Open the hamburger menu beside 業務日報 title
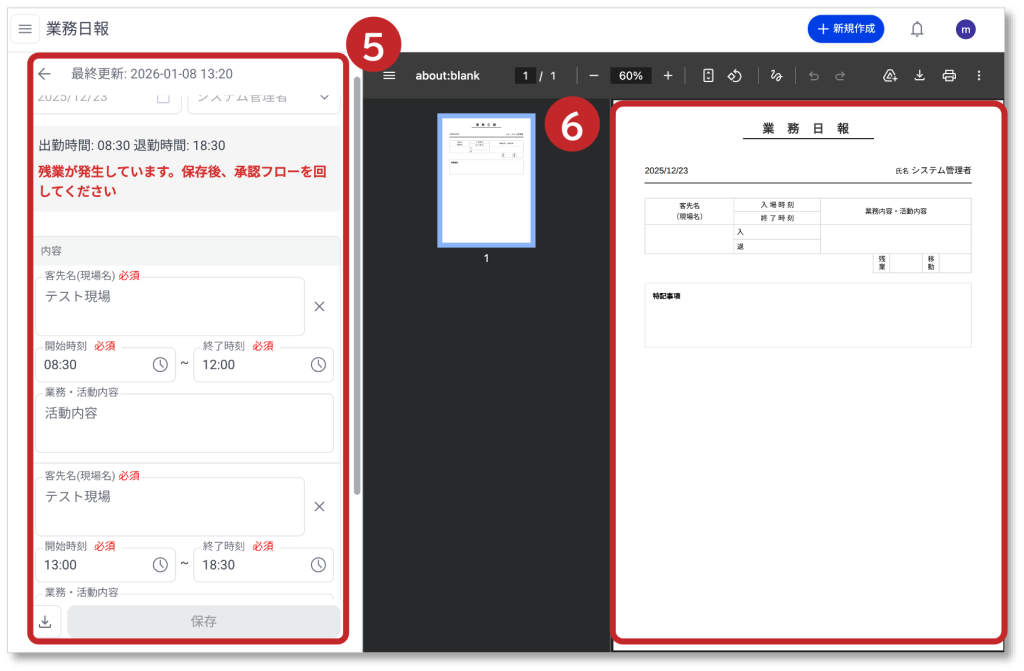This screenshot has height=671, width=1024. coord(25,29)
